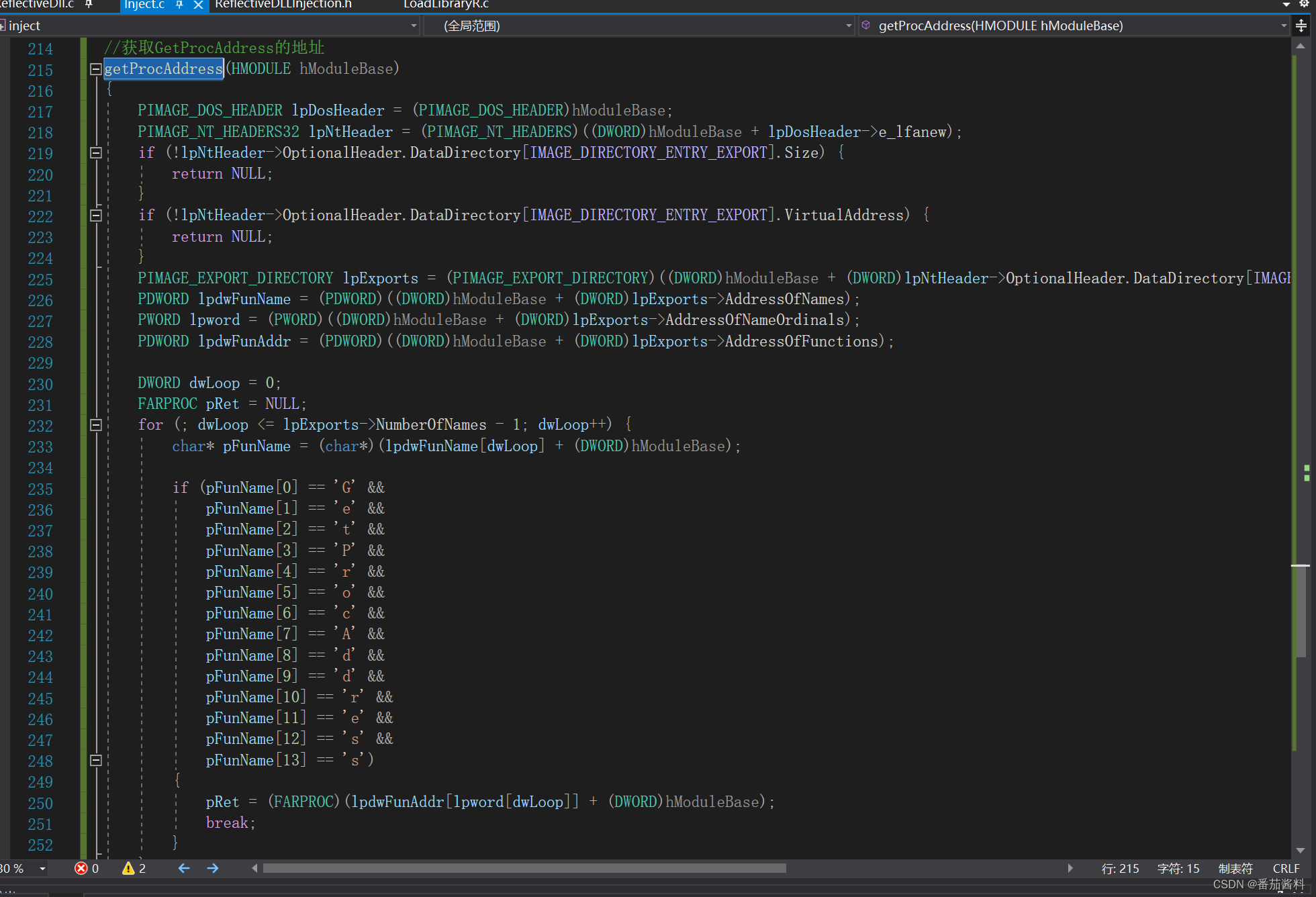1316x897 pixels.
Task: Click the horizontal scrollbar thumb
Action: 524,868
